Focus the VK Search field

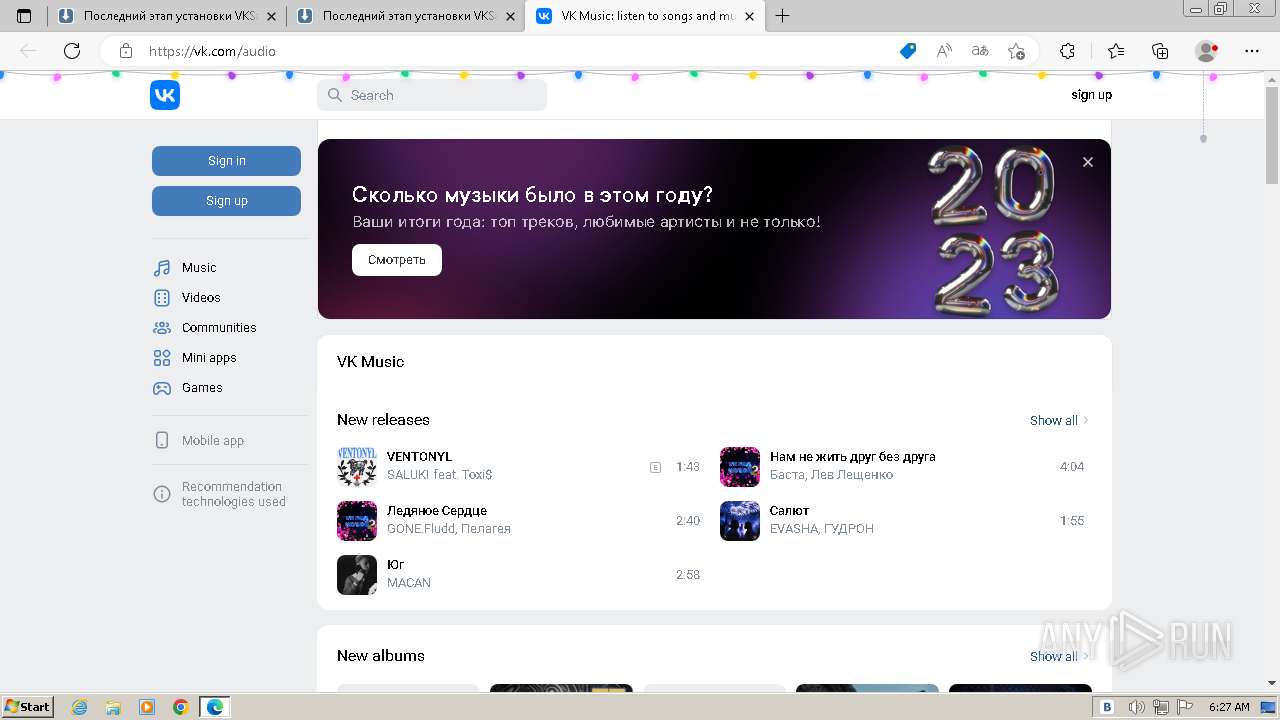pyautogui.click(x=432, y=95)
